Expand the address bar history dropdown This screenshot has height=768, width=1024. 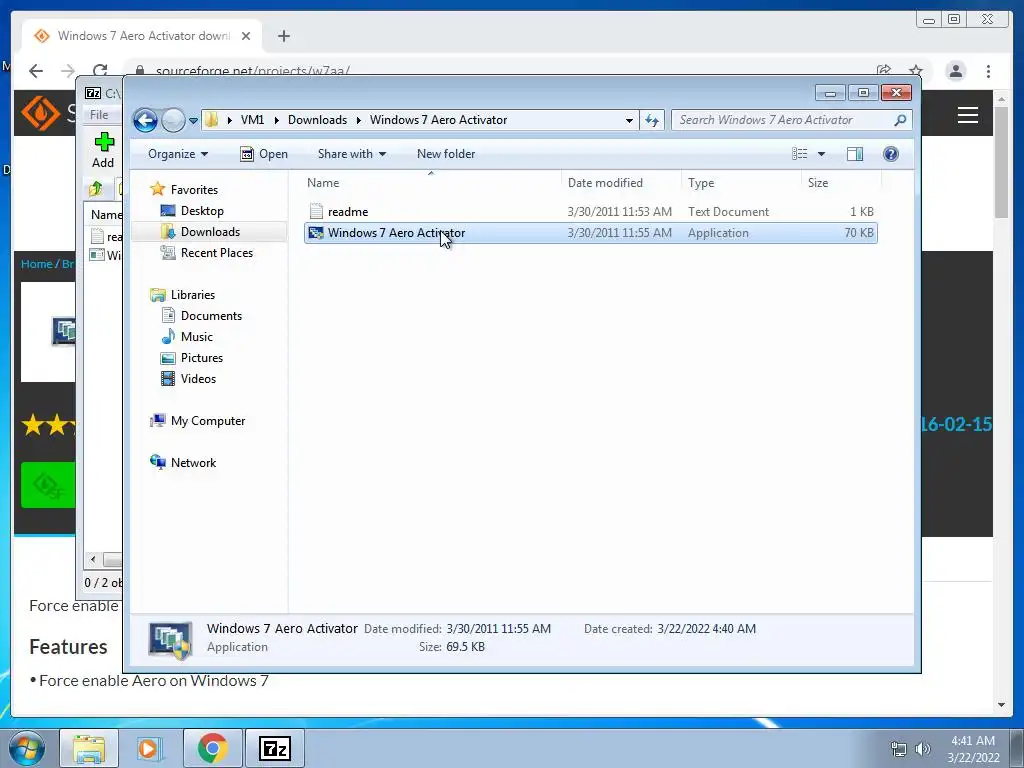[629, 120]
